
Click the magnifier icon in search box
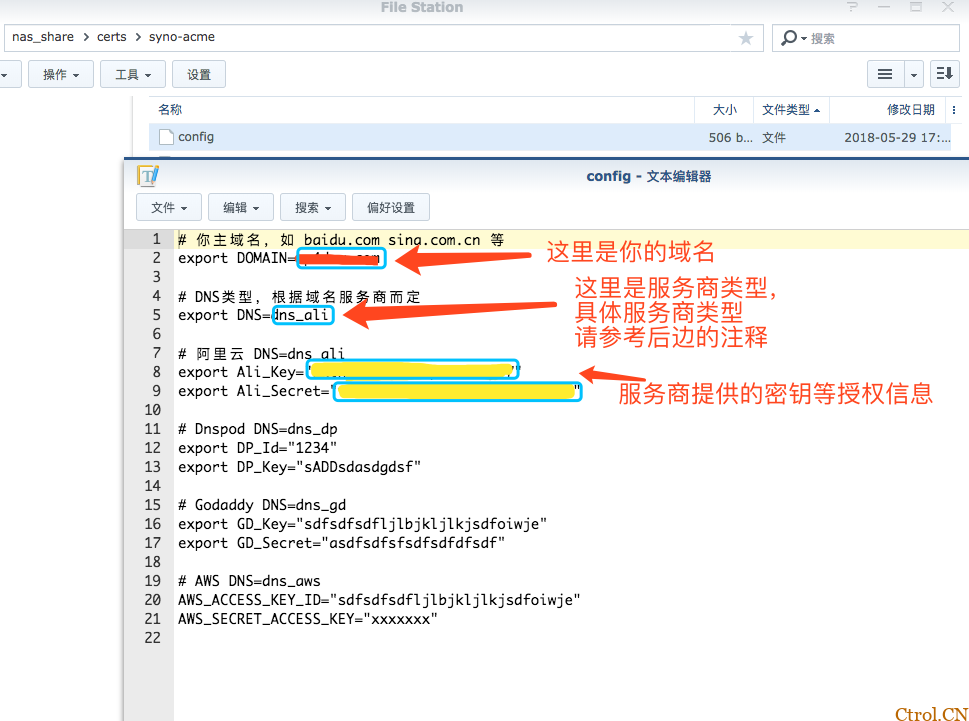[789, 37]
